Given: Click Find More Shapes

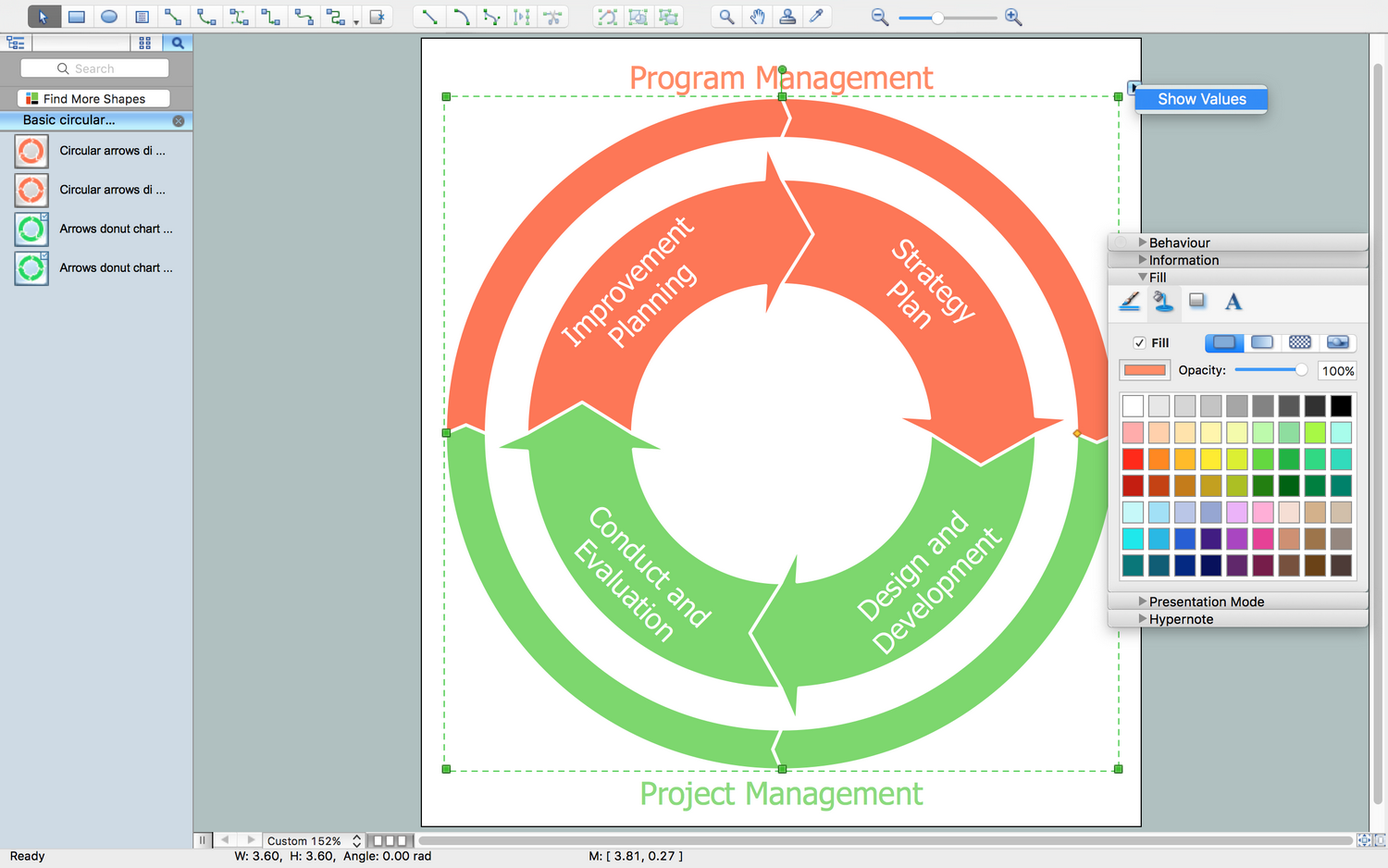Looking at the screenshot, I should pyautogui.click(x=92, y=98).
